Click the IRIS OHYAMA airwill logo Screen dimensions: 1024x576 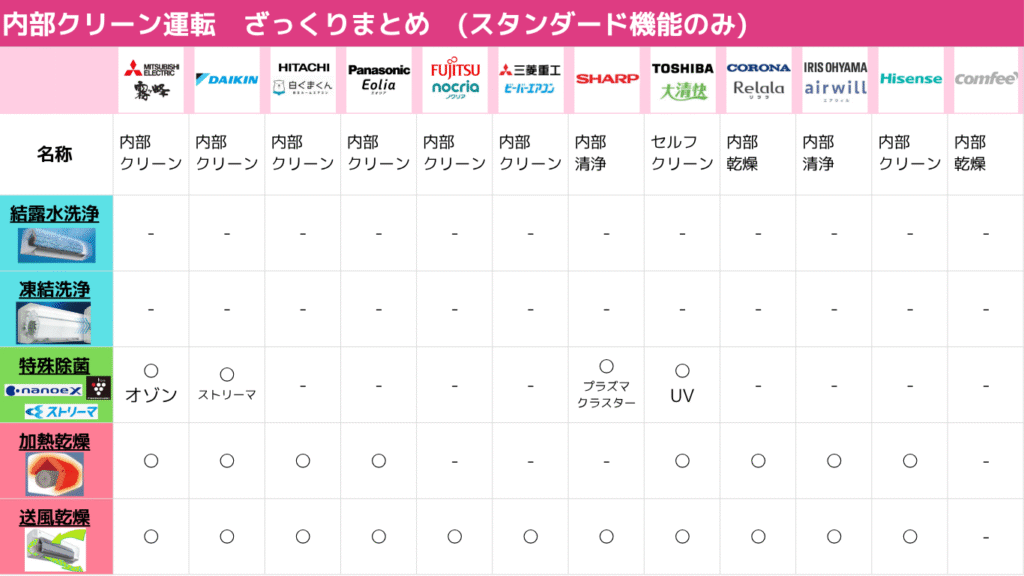pos(835,80)
